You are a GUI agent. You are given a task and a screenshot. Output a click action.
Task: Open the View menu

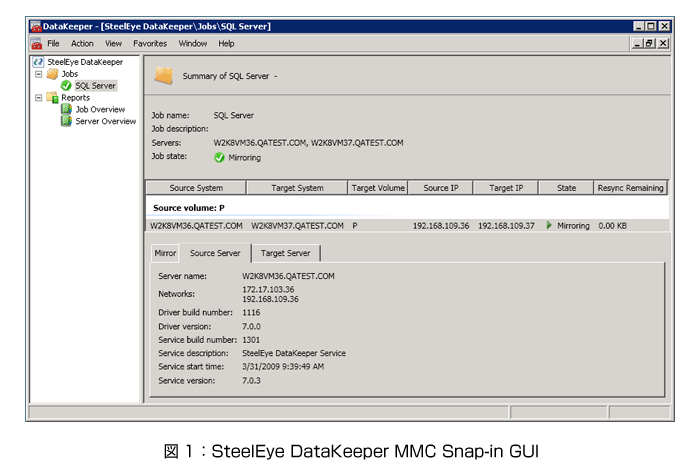pyautogui.click(x=113, y=44)
